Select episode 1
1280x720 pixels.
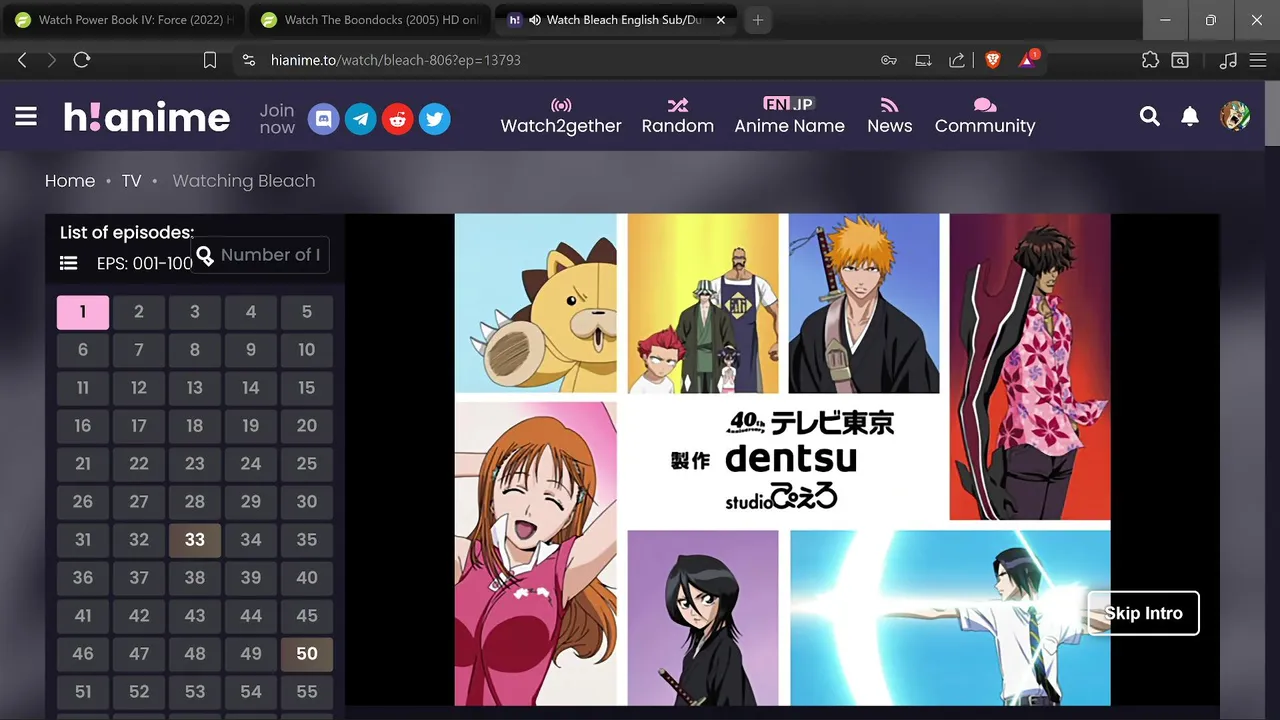tap(83, 312)
